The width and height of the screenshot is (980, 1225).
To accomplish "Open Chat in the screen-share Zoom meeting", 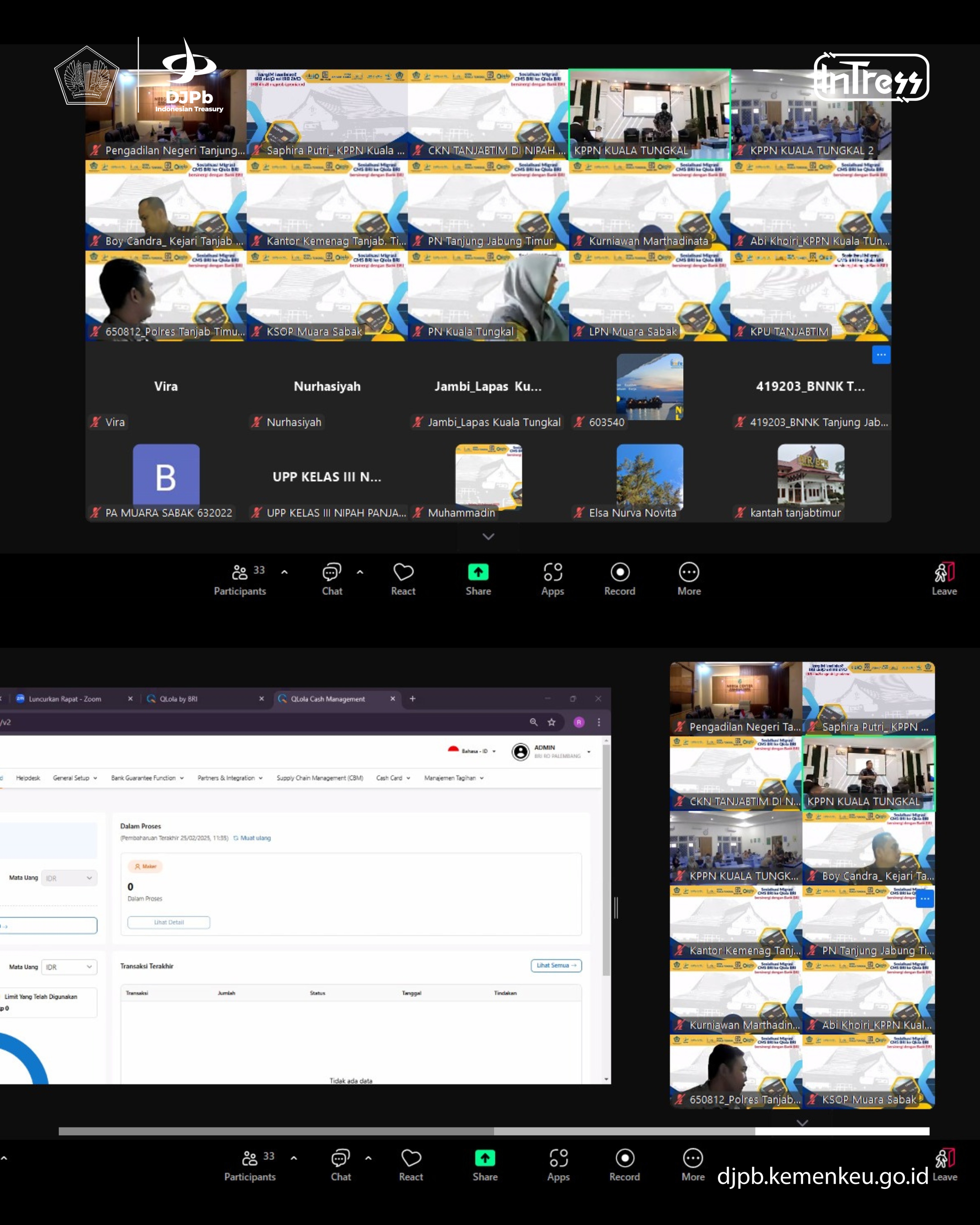I will [341, 1165].
